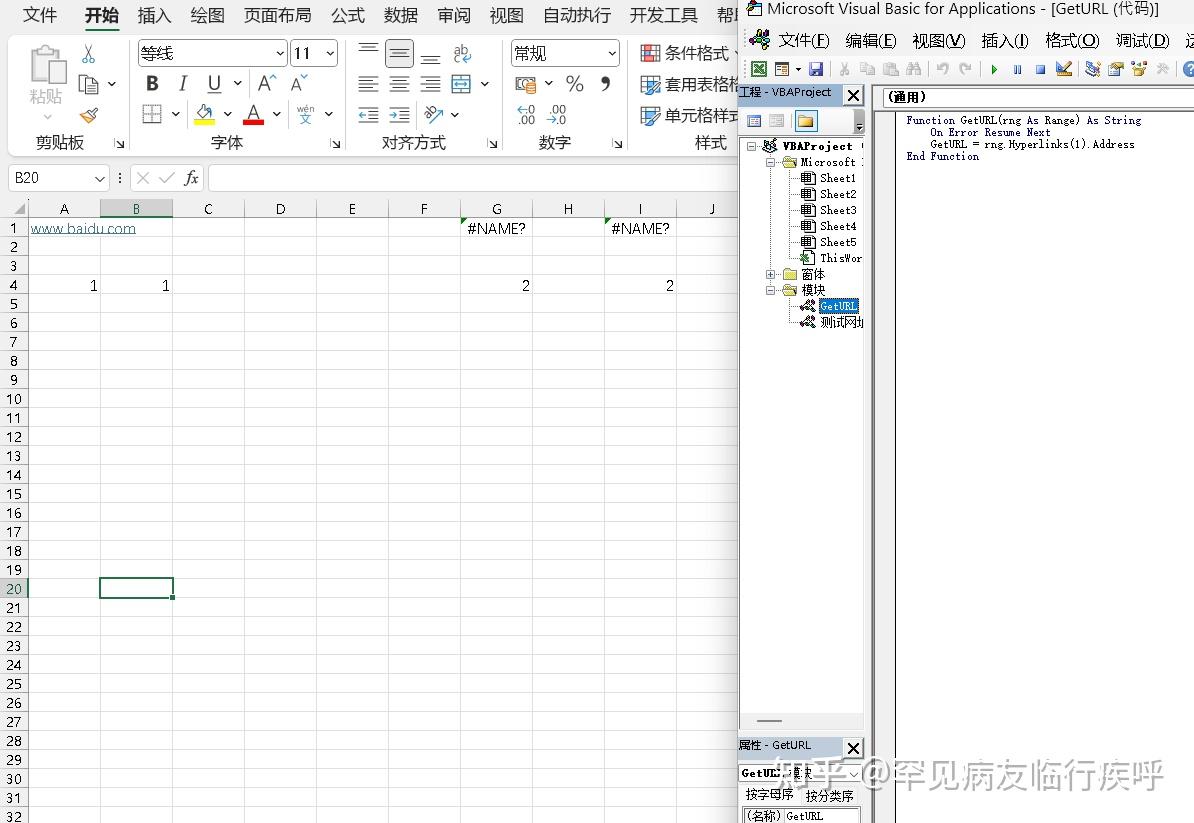The width and height of the screenshot is (1194, 823).
Task: Toggle bold formatting in the ribbon
Action: [x=151, y=84]
